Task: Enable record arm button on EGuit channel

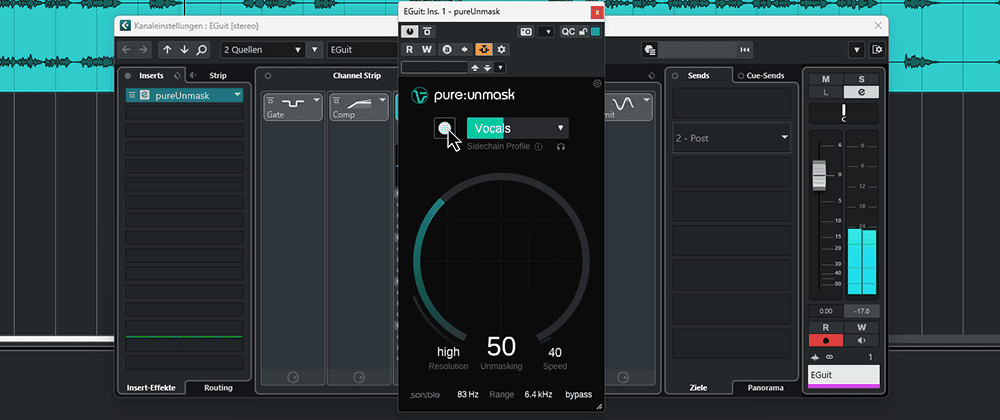Action: coord(825,340)
